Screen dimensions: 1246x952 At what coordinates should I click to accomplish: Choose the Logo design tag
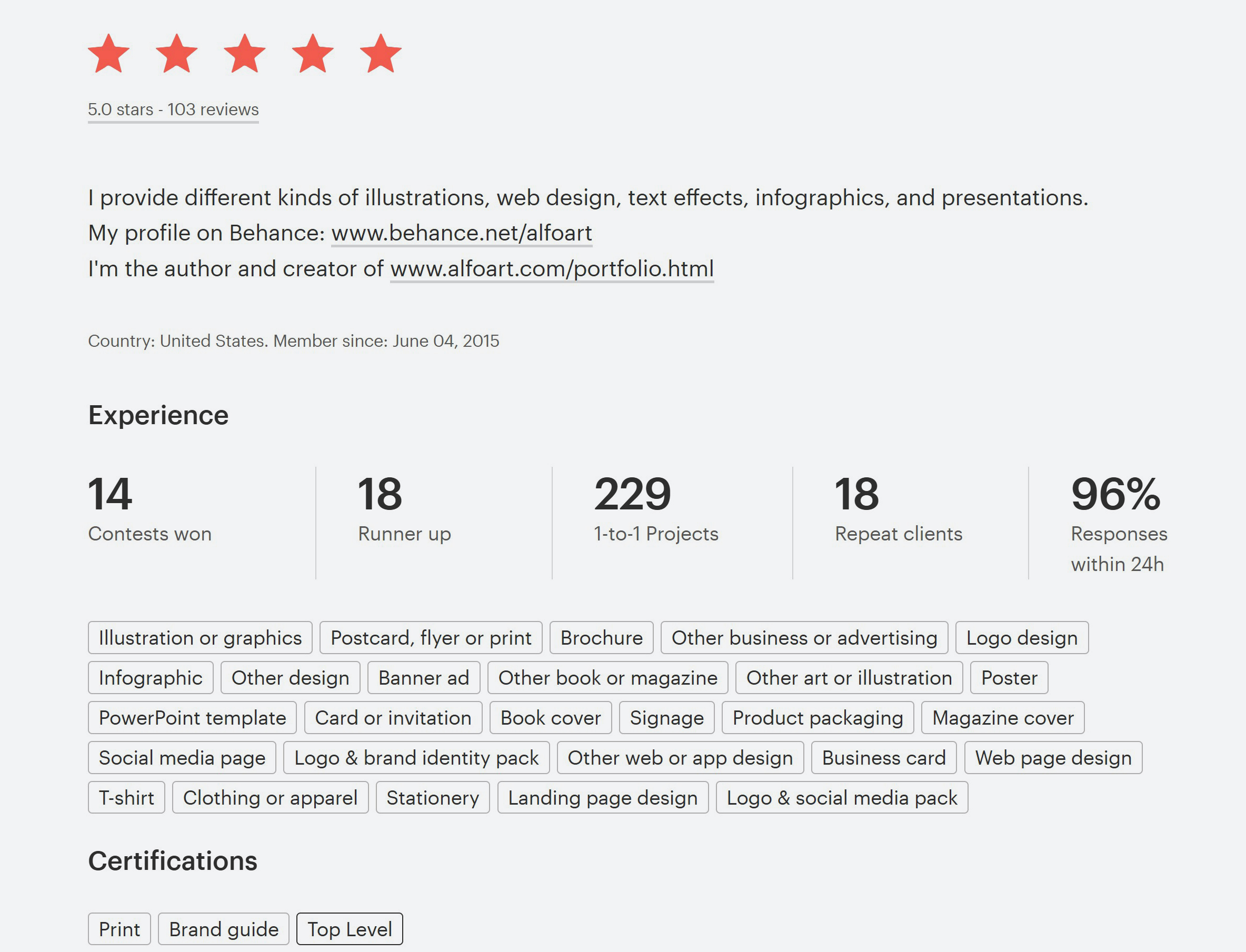point(1022,637)
